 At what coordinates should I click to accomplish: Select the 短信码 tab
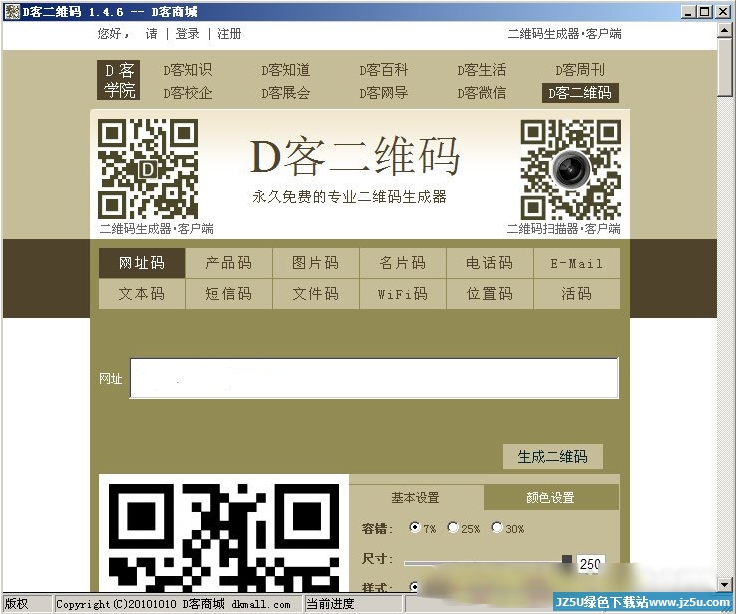229,294
